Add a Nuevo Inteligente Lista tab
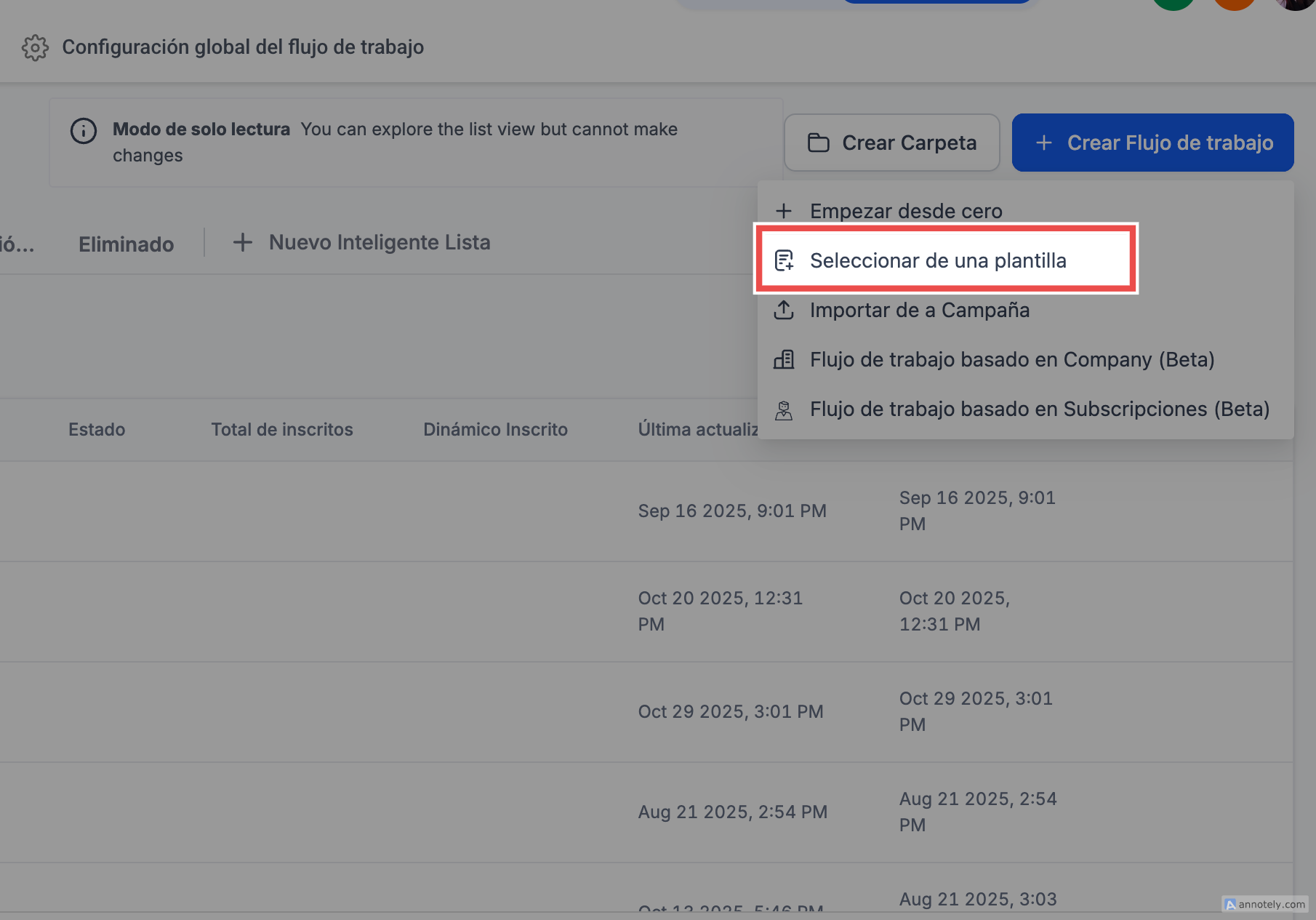 (x=379, y=242)
